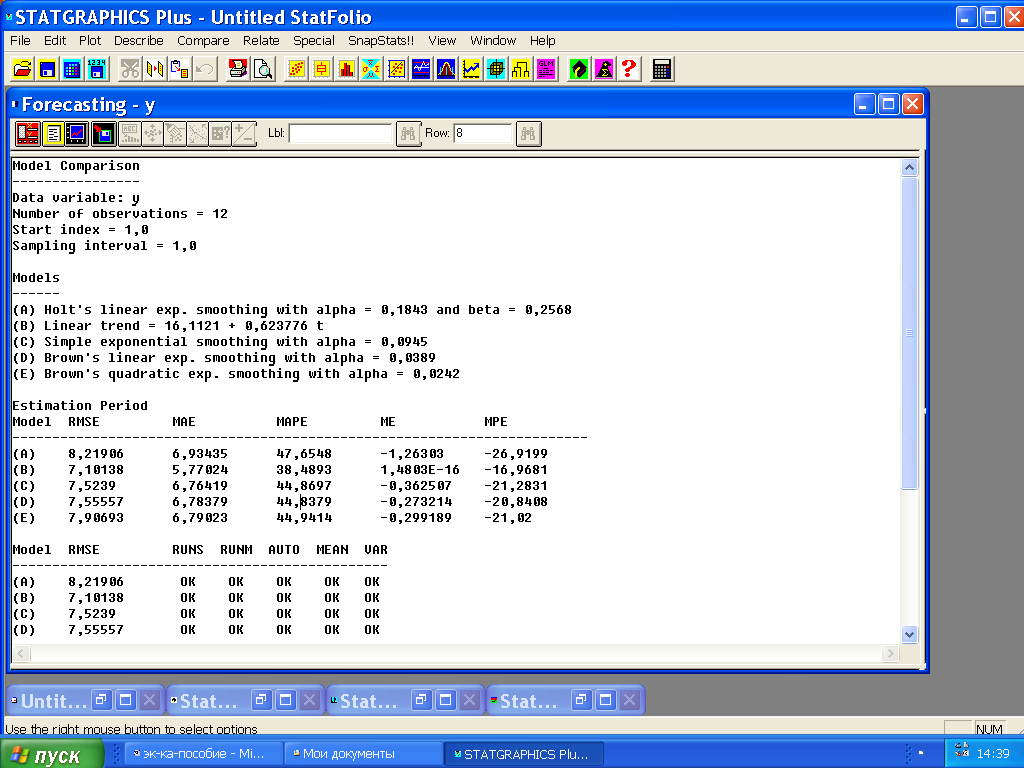Open the SnapStats!! menu
The image size is (1024, 768).
pos(381,40)
